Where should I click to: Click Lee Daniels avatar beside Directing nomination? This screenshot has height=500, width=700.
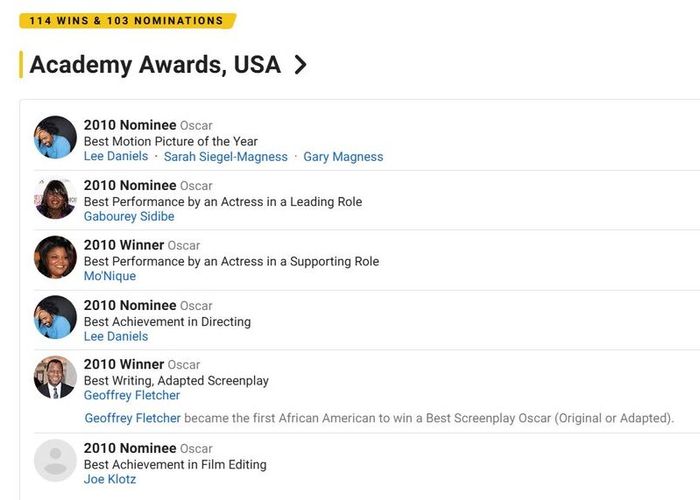(x=55, y=317)
